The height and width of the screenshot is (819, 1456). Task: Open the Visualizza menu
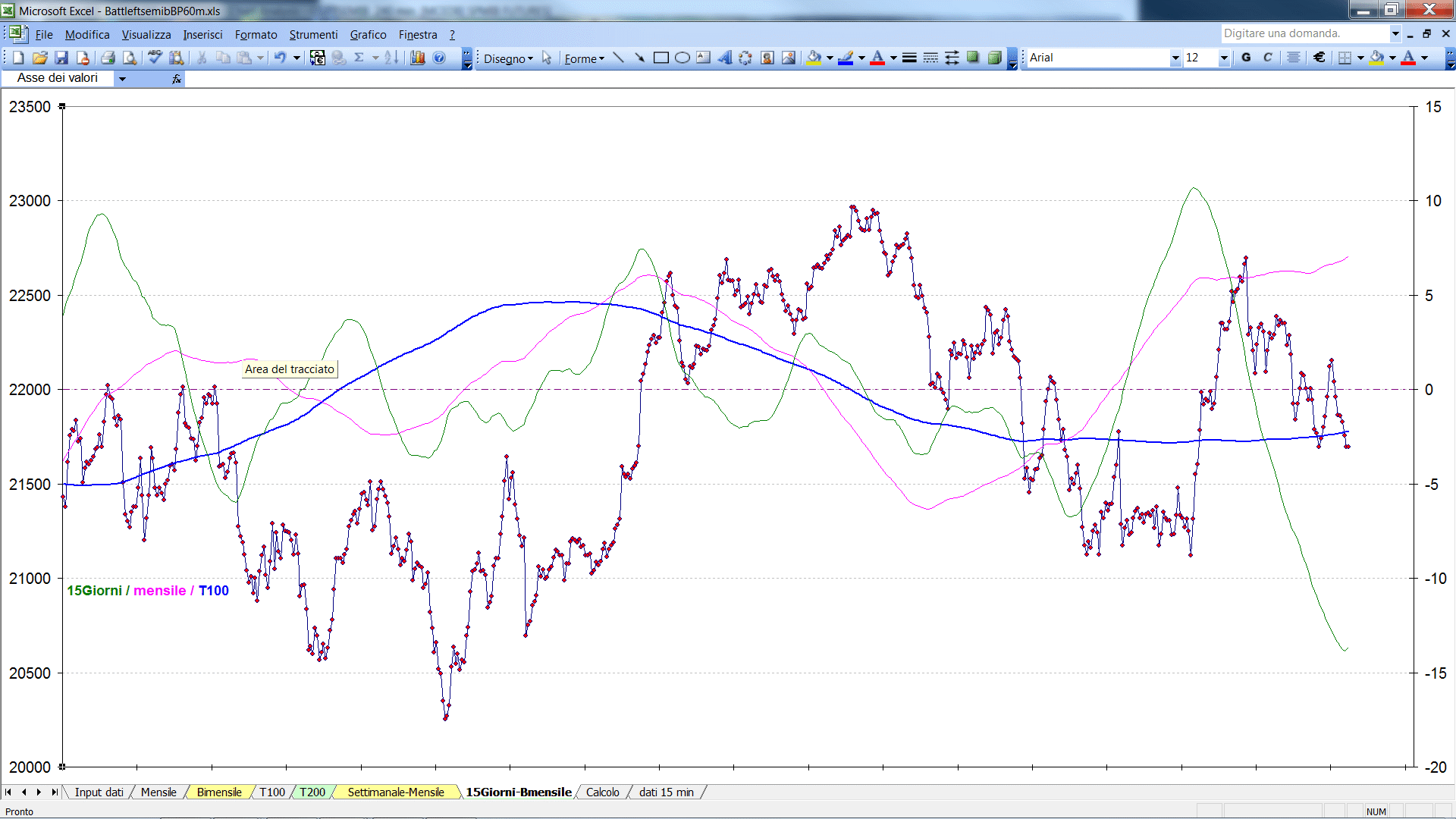click(x=146, y=35)
